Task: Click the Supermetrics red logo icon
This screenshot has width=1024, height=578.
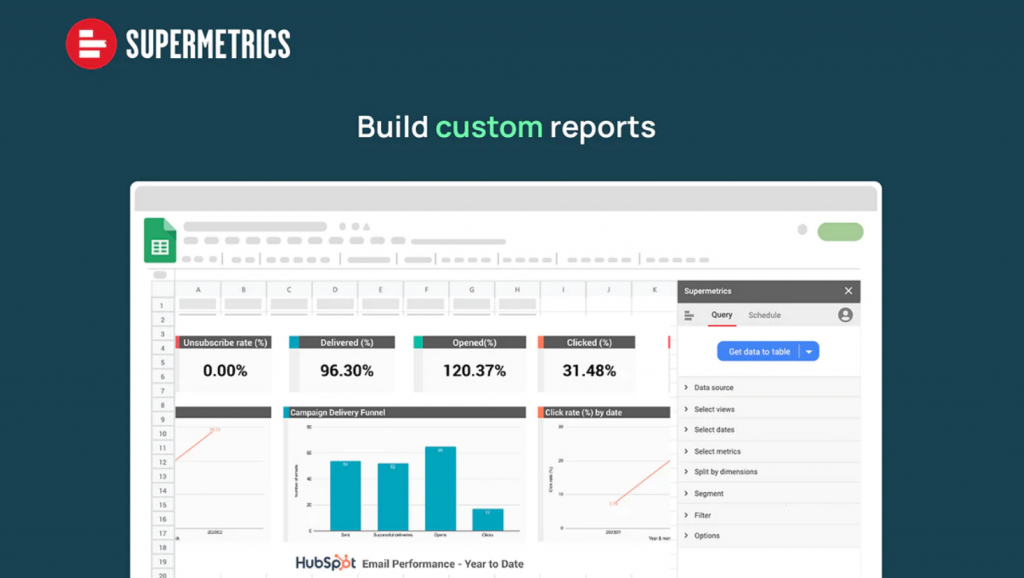Action: 91,44
